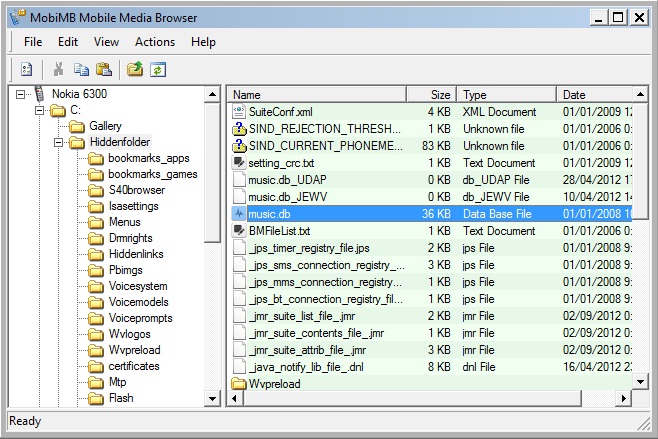Select Mtp folder in tree

[118, 382]
